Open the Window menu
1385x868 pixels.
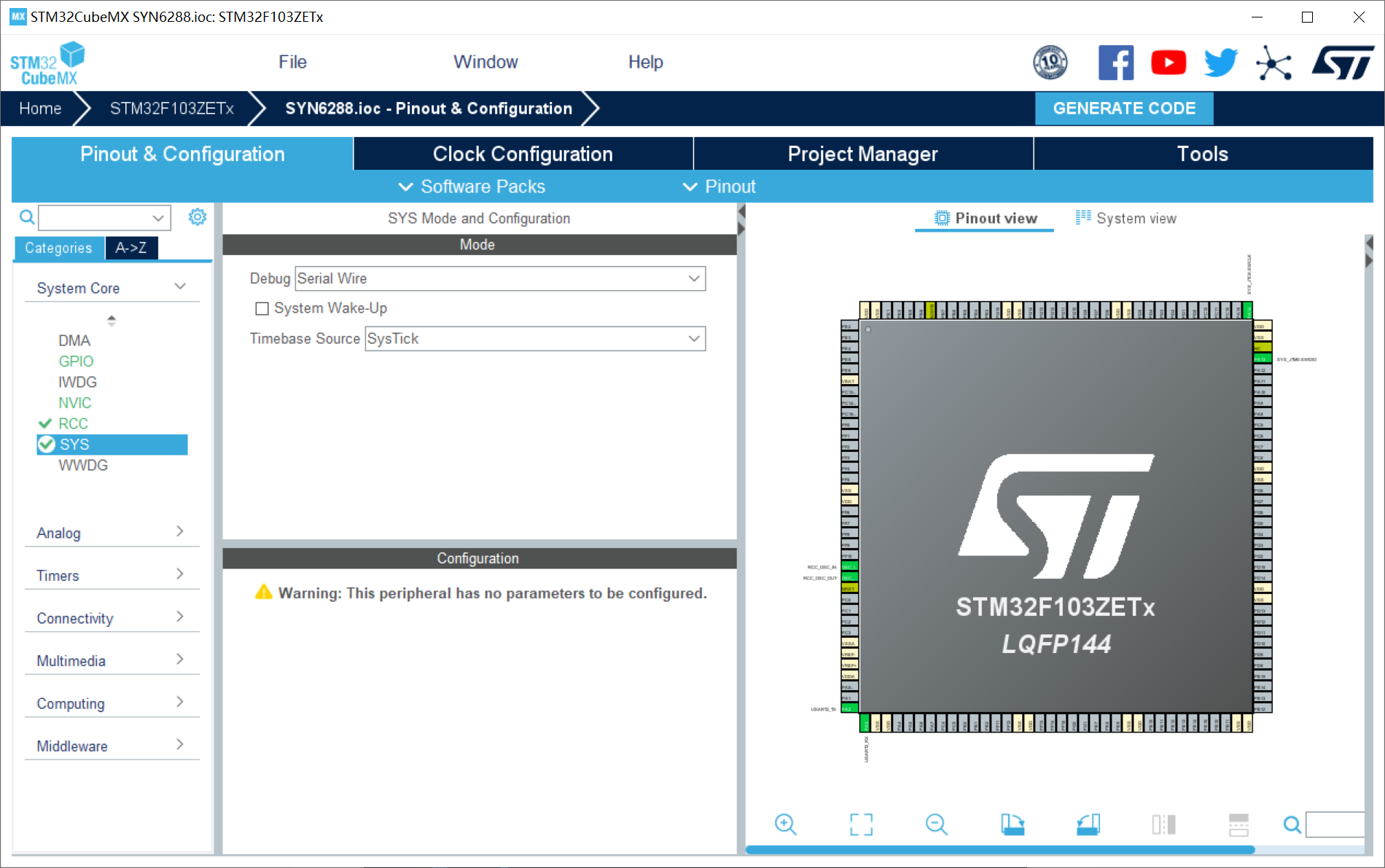point(485,62)
